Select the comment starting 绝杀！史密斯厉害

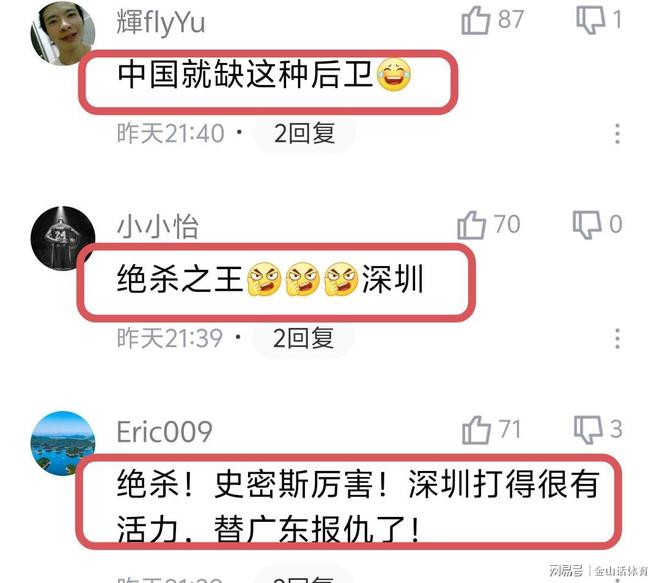tap(358, 505)
